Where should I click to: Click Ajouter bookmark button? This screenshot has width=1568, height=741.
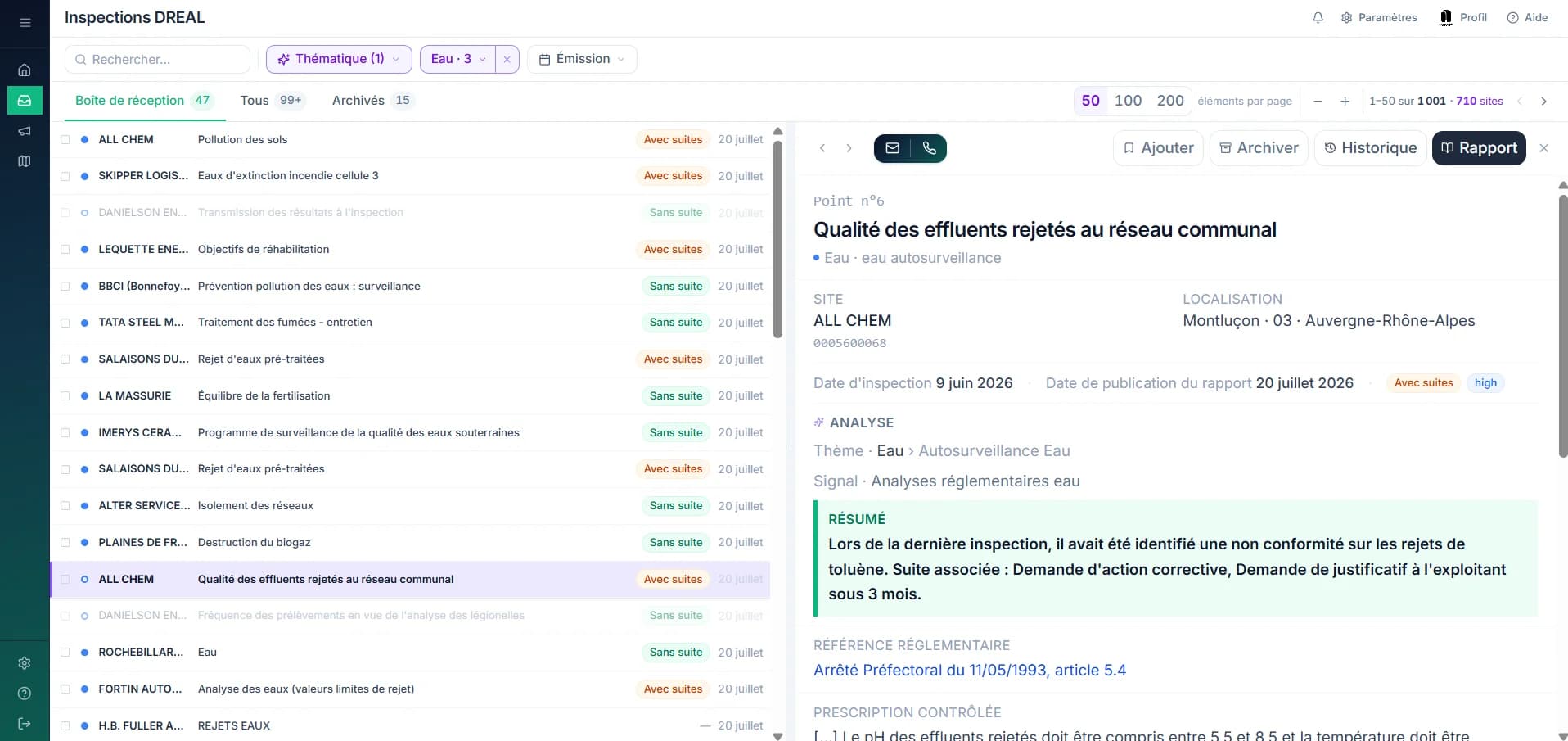tap(1158, 148)
